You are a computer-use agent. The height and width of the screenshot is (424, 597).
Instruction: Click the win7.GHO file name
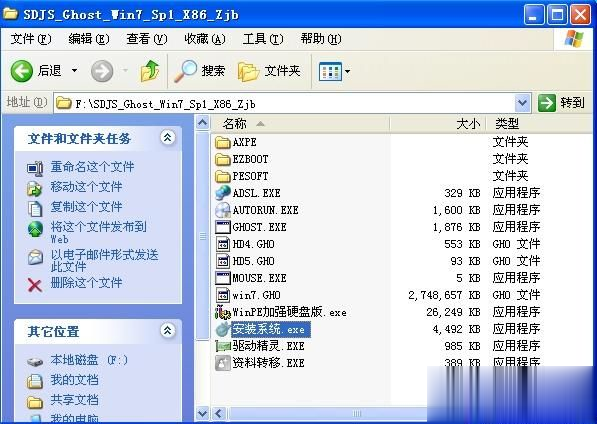[x=256, y=295]
